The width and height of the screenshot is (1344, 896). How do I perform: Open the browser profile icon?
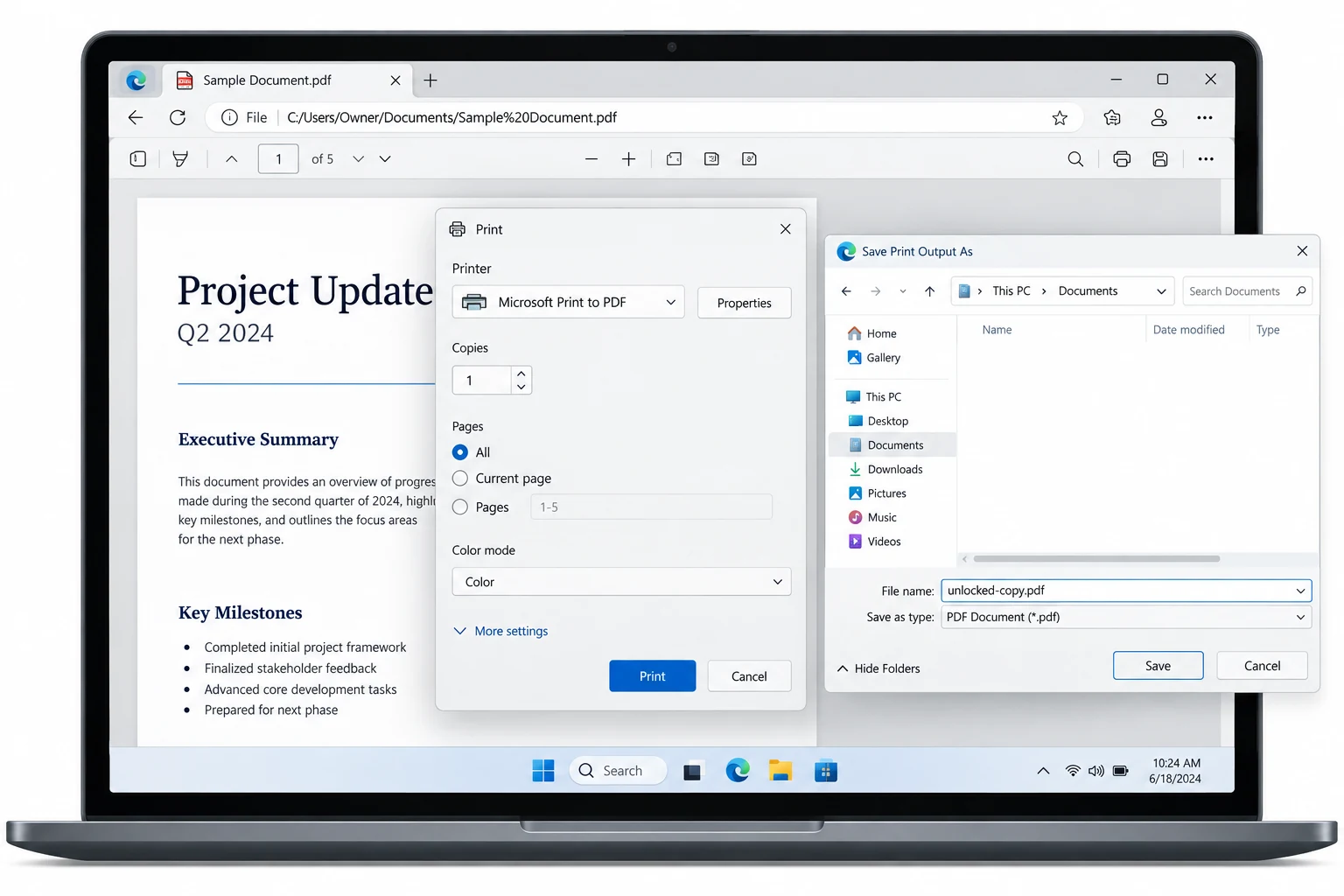tap(1158, 117)
